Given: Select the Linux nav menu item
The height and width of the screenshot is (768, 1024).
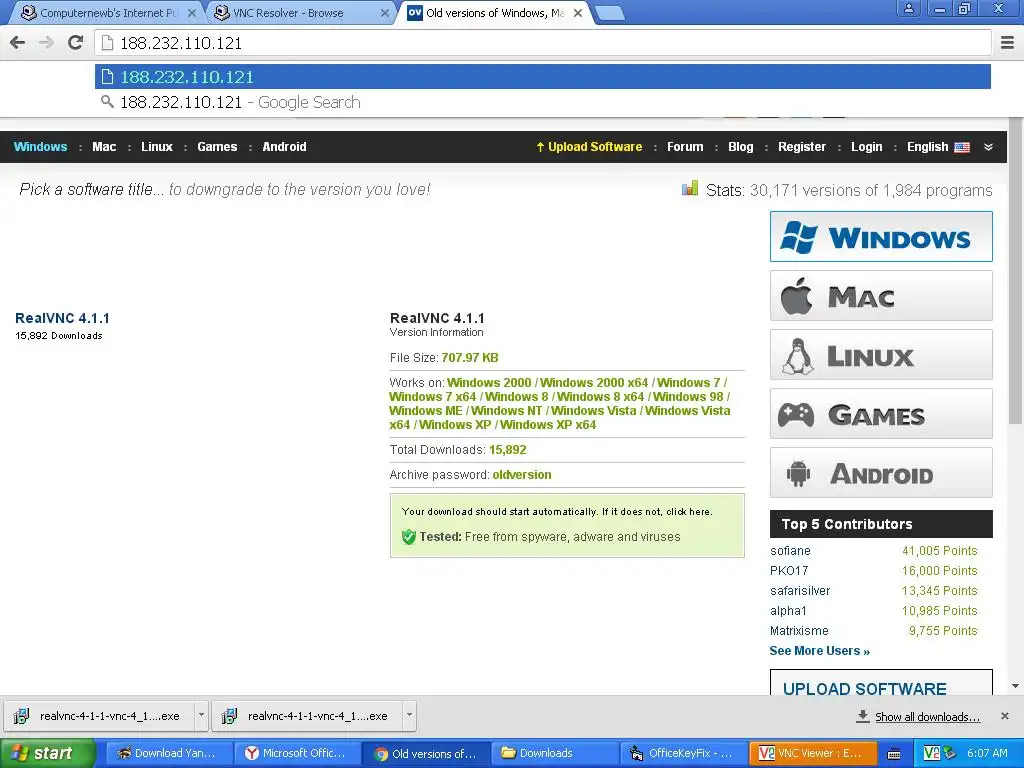Looking at the screenshot, I should (x=157, y=147).
